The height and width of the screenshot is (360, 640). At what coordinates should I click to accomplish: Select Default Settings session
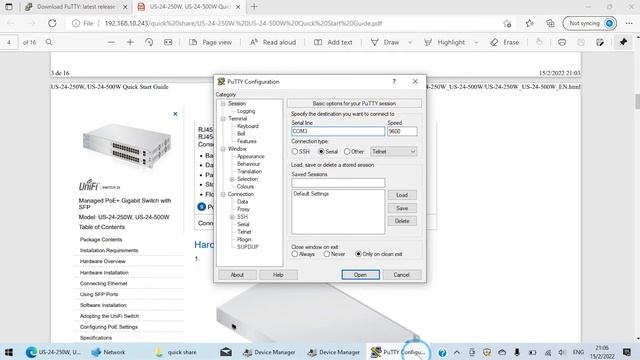coord(311,194)
